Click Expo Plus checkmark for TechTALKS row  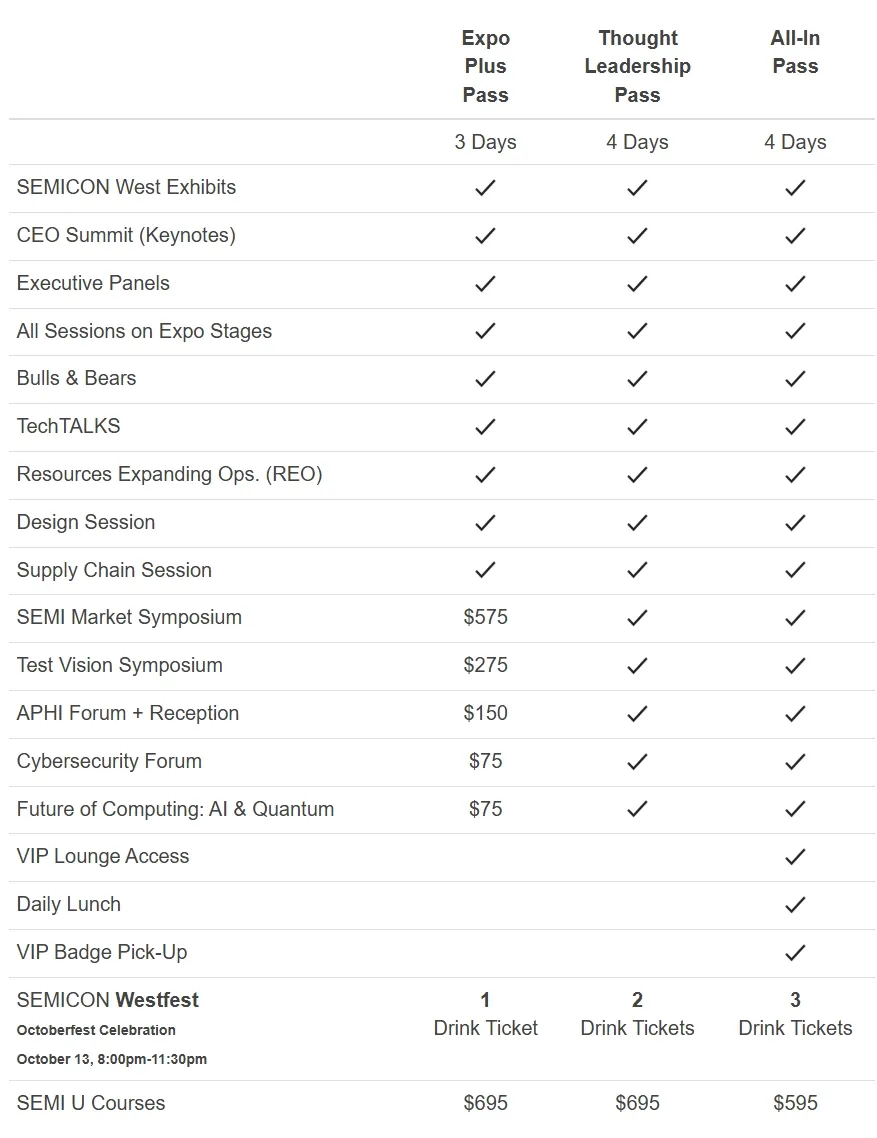tap(485, 427)
